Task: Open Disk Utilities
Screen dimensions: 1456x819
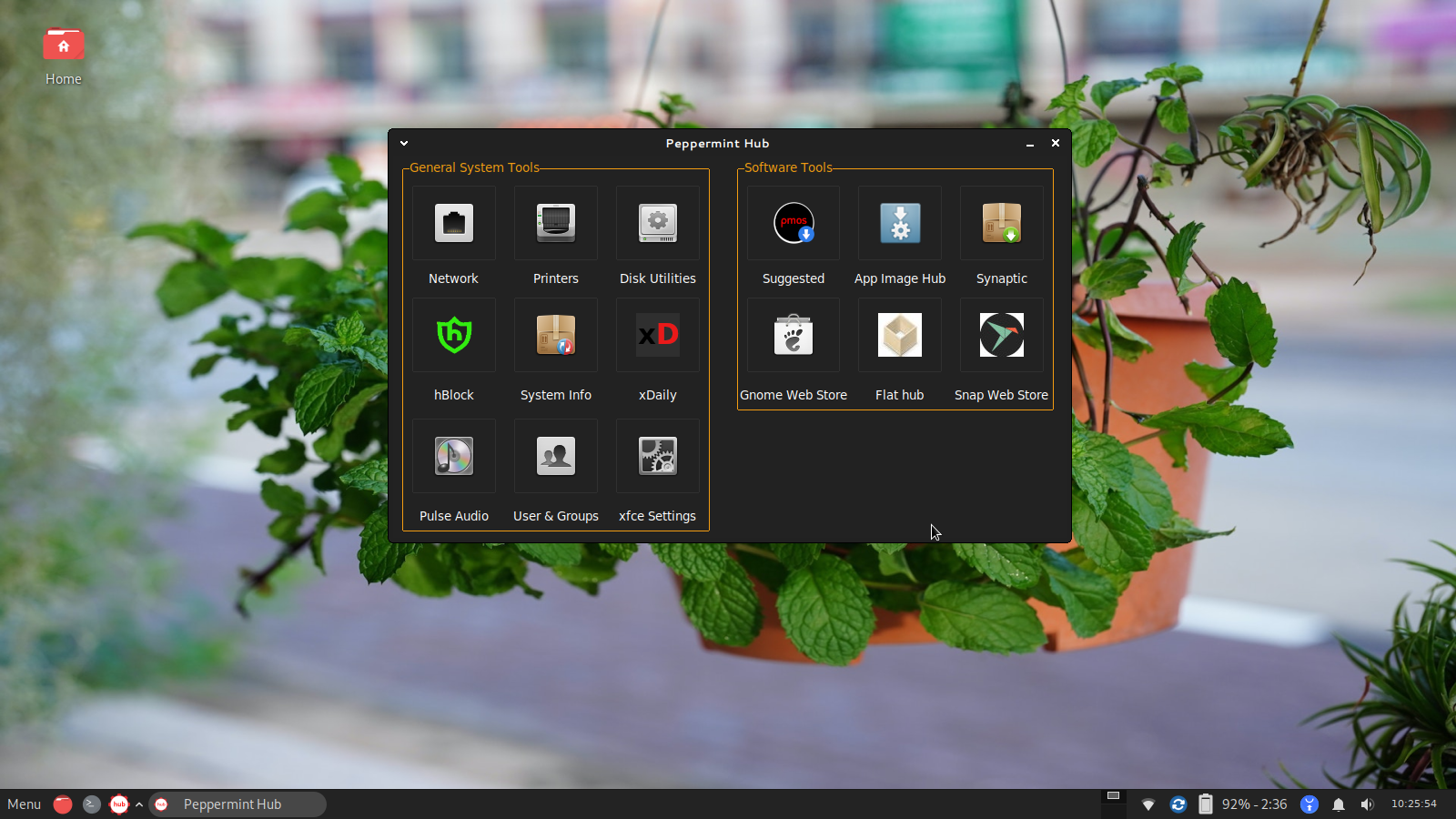Action: pos(658,223)
